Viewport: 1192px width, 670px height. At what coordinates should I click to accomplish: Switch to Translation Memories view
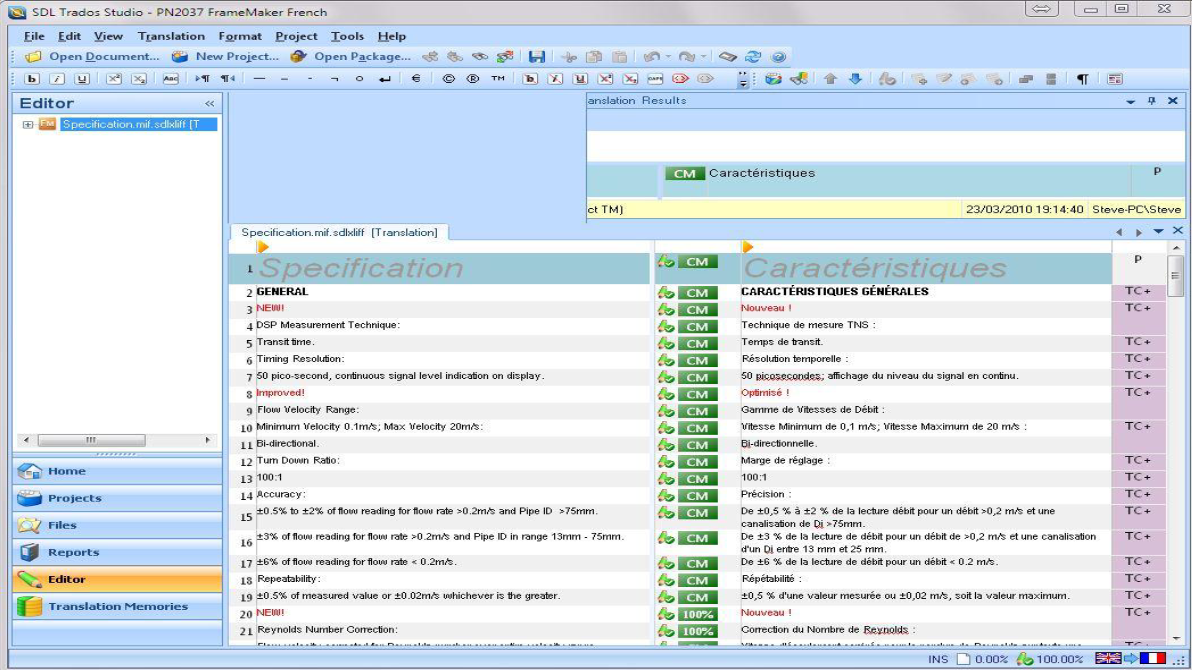[117, 606]
